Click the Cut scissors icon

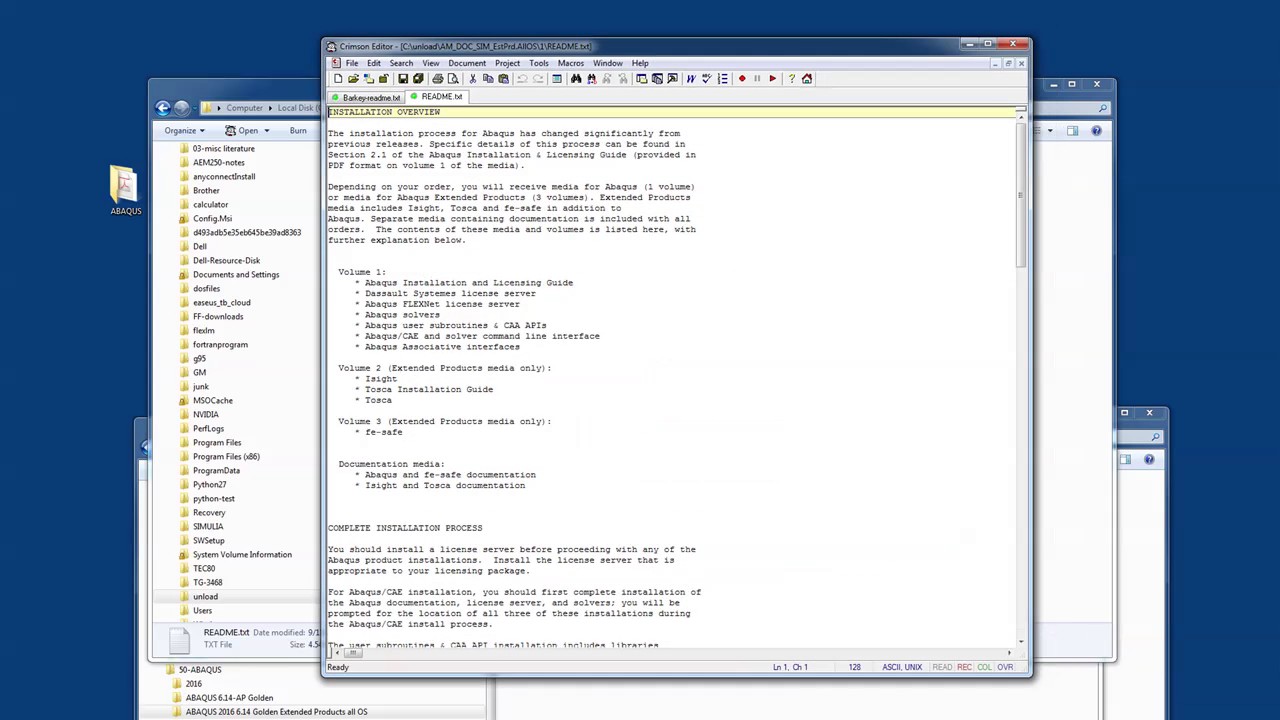(473, 78)
